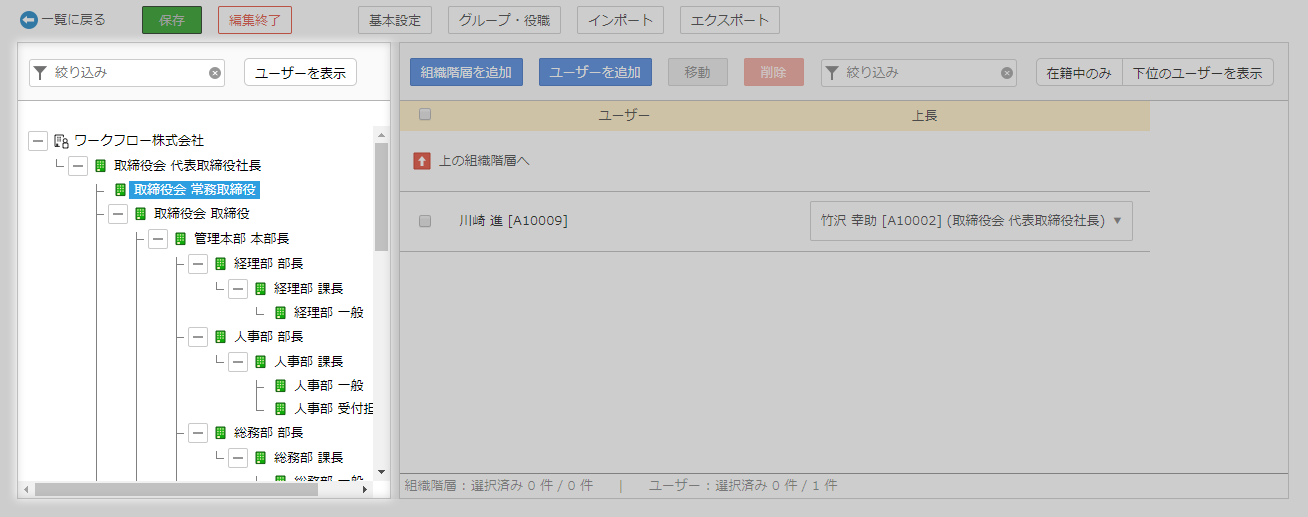Click the tree panel vertical scrollbar

tap(381, 200)
